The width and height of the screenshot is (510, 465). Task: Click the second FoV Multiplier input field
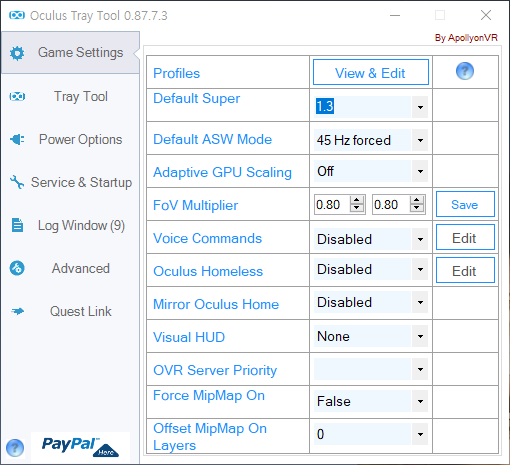click(x=391, y=204)
